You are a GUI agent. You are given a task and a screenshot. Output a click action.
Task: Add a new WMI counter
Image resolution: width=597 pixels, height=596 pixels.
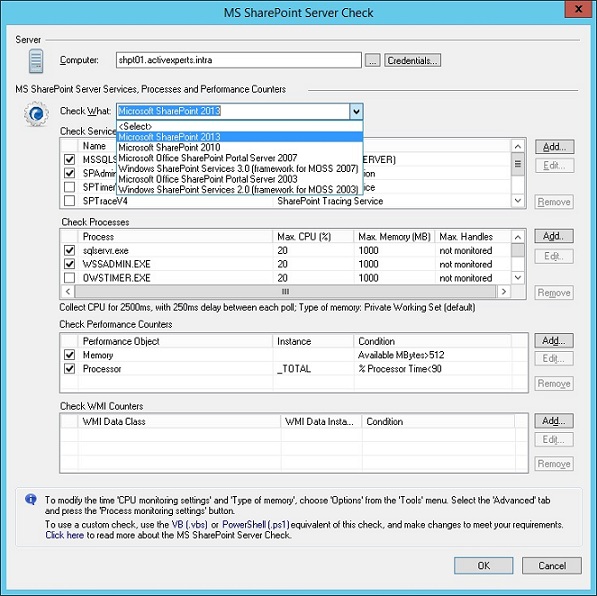coord(554,421)
